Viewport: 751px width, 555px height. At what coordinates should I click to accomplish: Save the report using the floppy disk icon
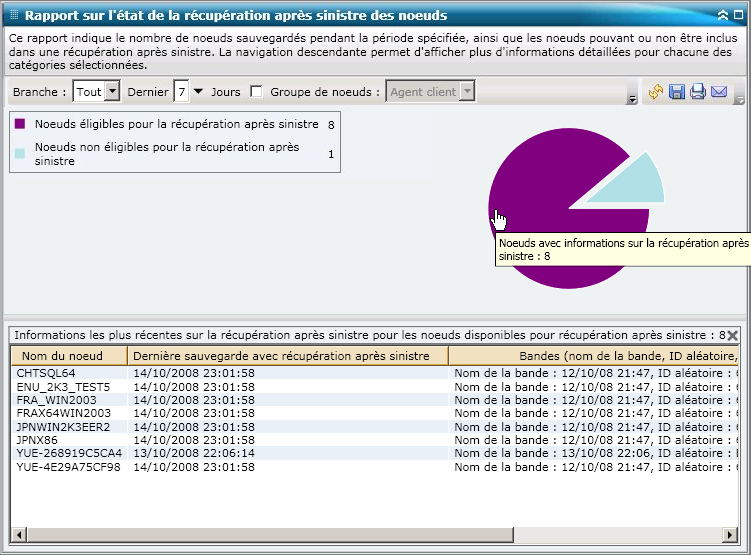pyautogui.click(x=677, y=91)
